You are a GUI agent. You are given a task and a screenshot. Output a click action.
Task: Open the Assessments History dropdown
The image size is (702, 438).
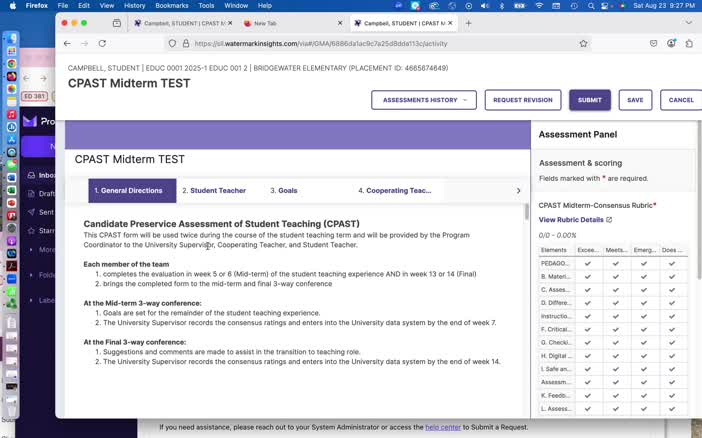pos(424,100)
